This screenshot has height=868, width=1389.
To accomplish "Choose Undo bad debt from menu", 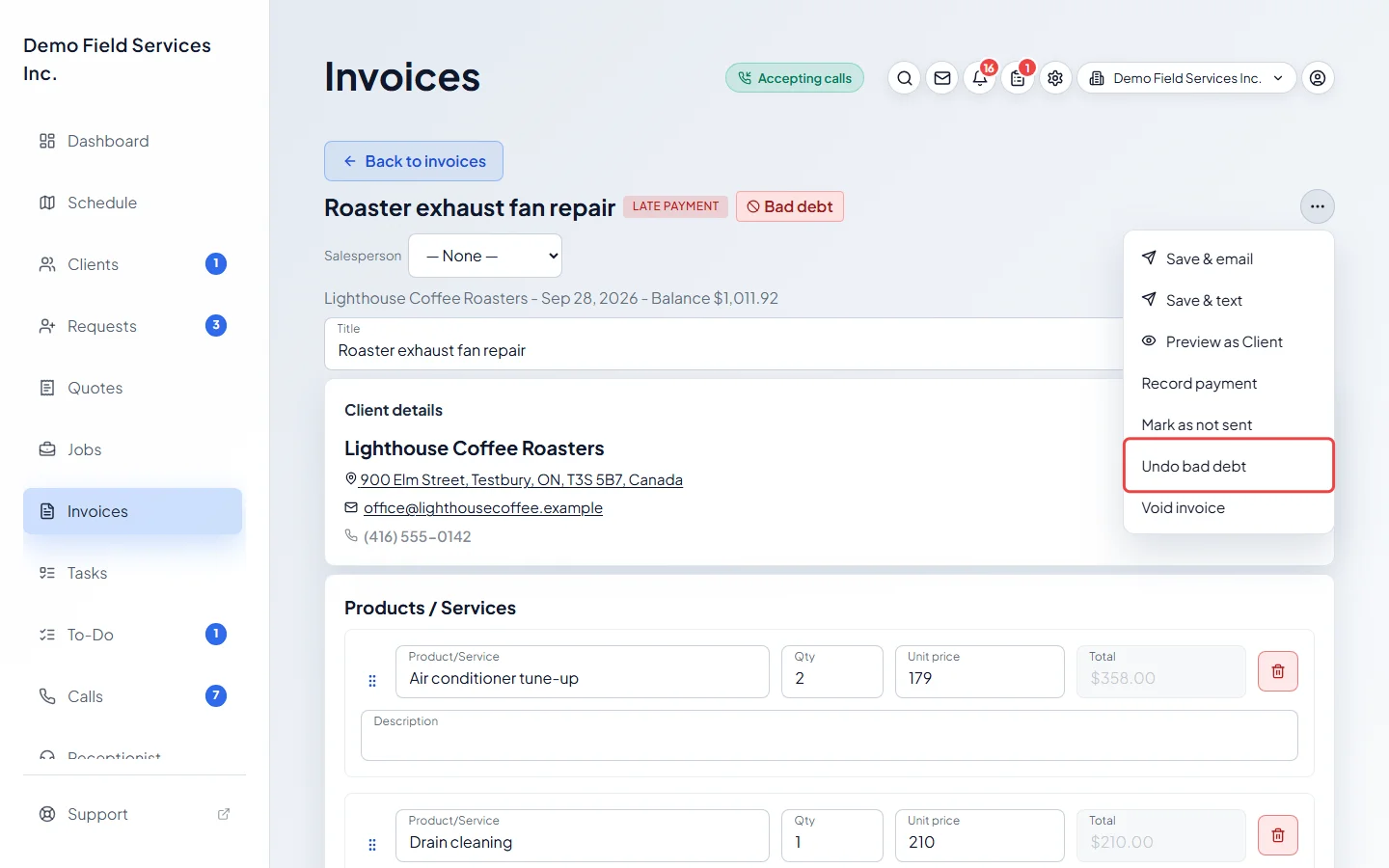I will [x=1229, y=466].
